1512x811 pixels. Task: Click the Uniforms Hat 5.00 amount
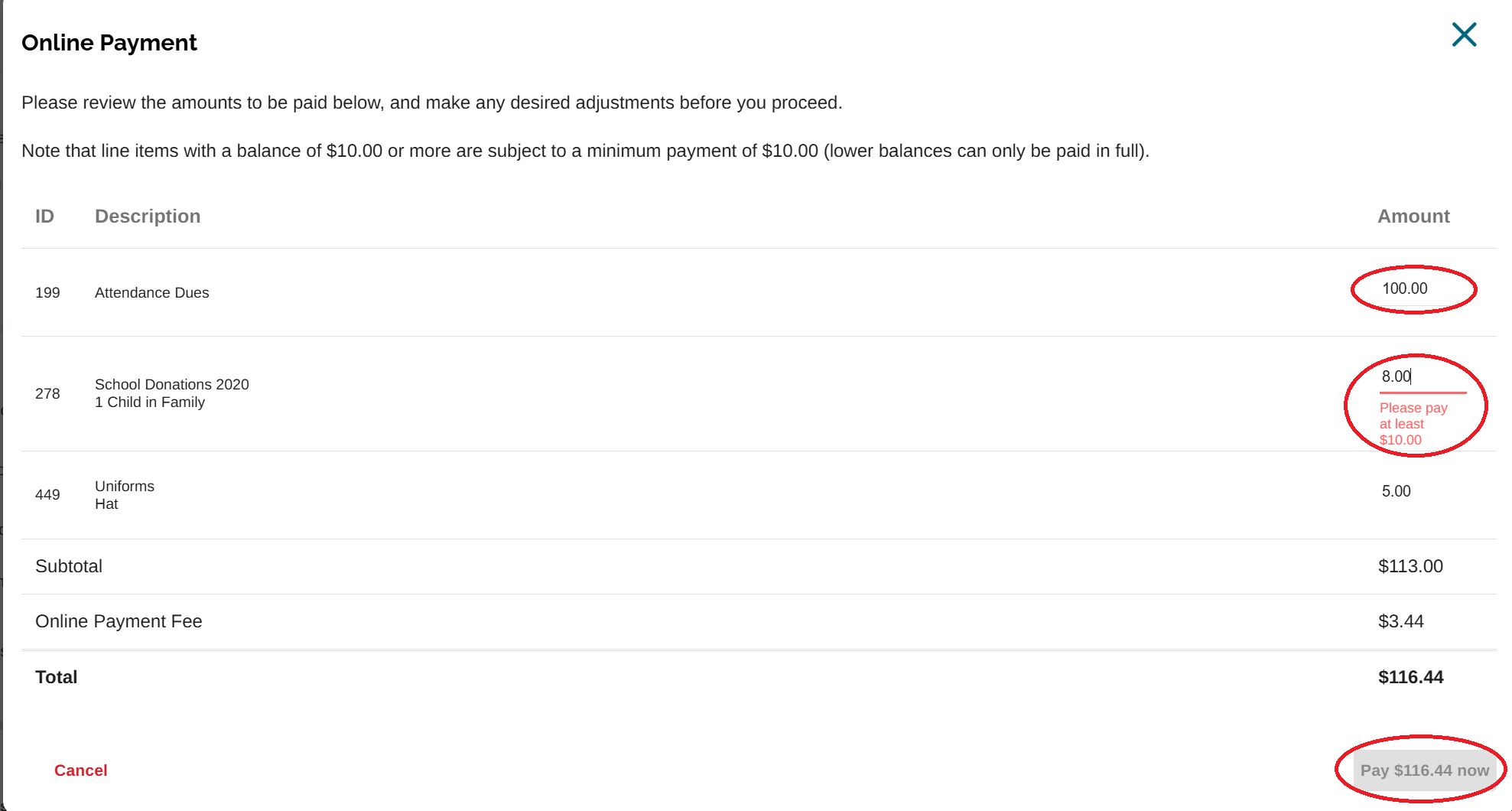(x=1396, y=491)
